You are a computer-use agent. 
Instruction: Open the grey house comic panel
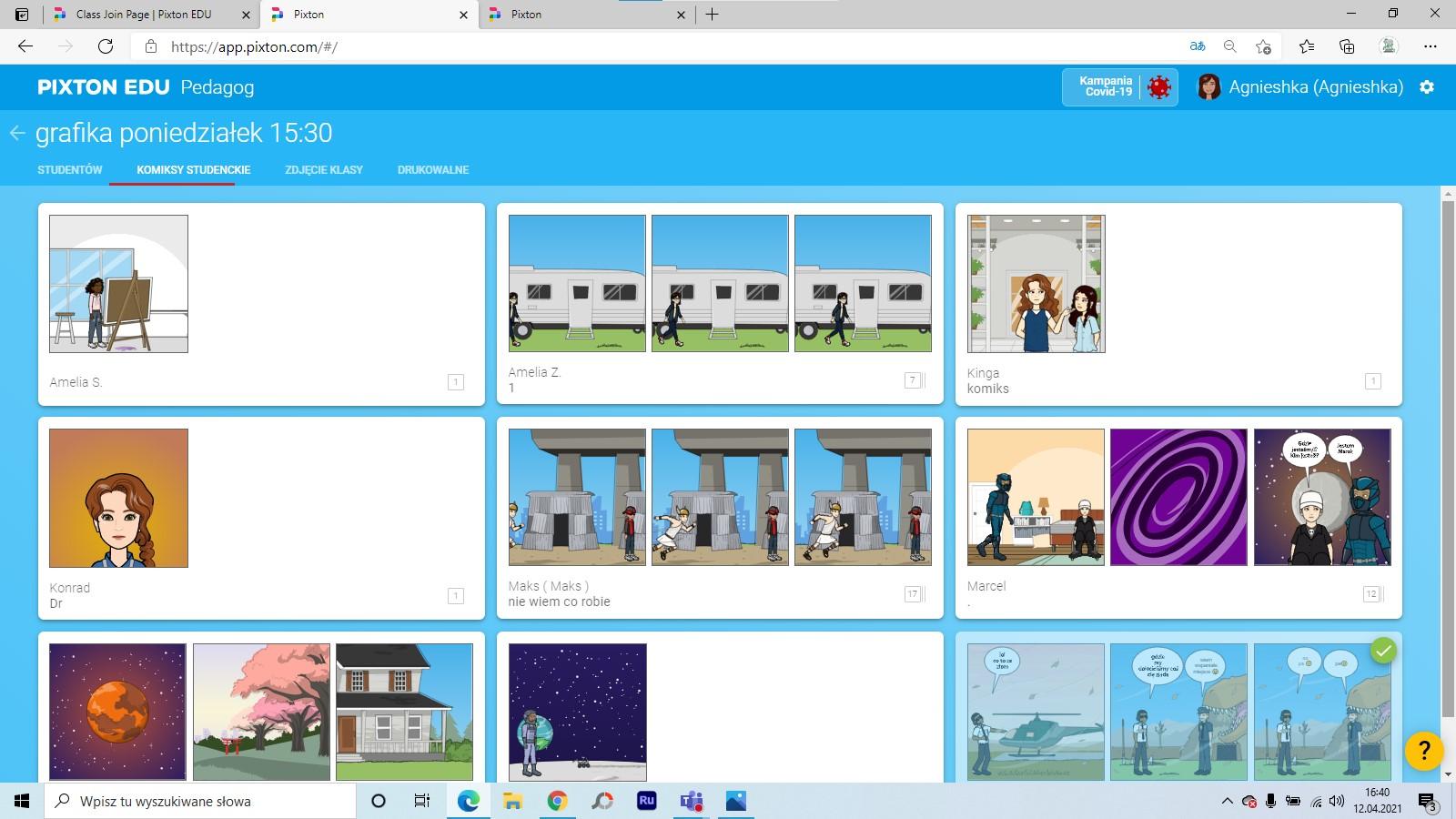(x=404, y=712)
